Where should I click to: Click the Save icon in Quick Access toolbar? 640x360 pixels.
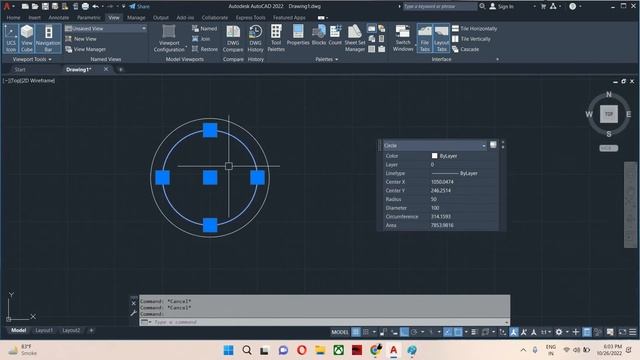pos(45,6)
